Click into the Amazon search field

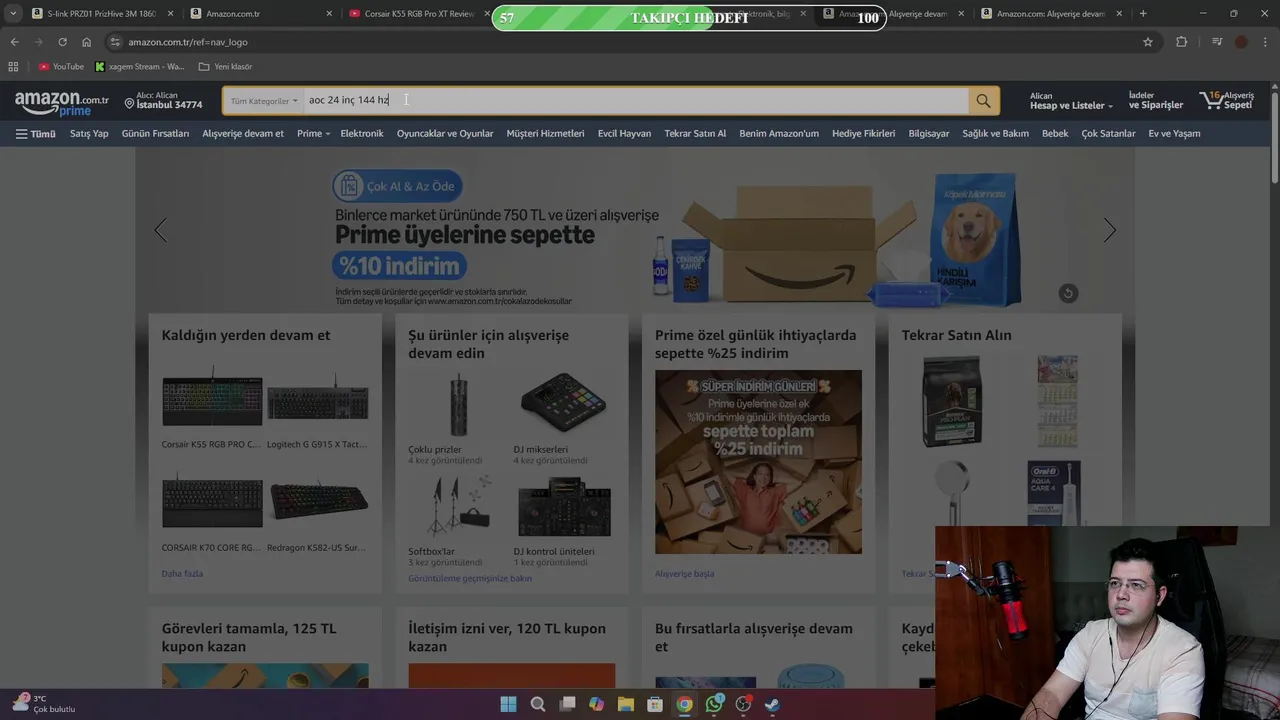tap(636, 101)
